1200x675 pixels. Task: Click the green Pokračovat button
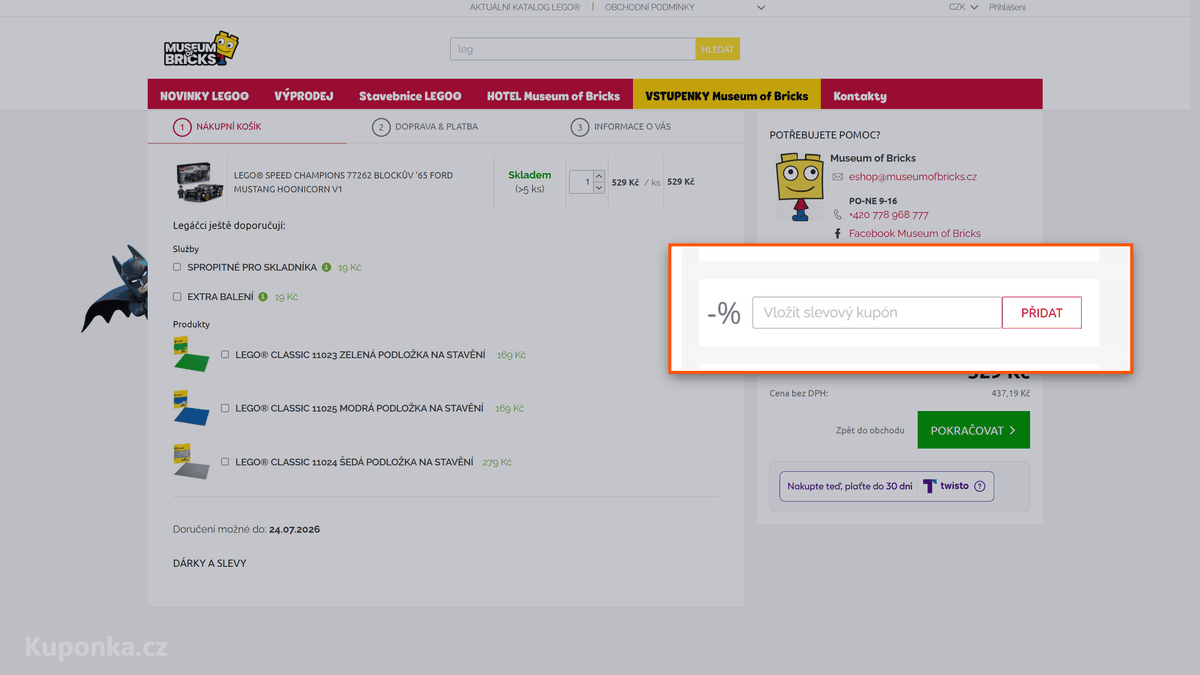coord(973,430)
